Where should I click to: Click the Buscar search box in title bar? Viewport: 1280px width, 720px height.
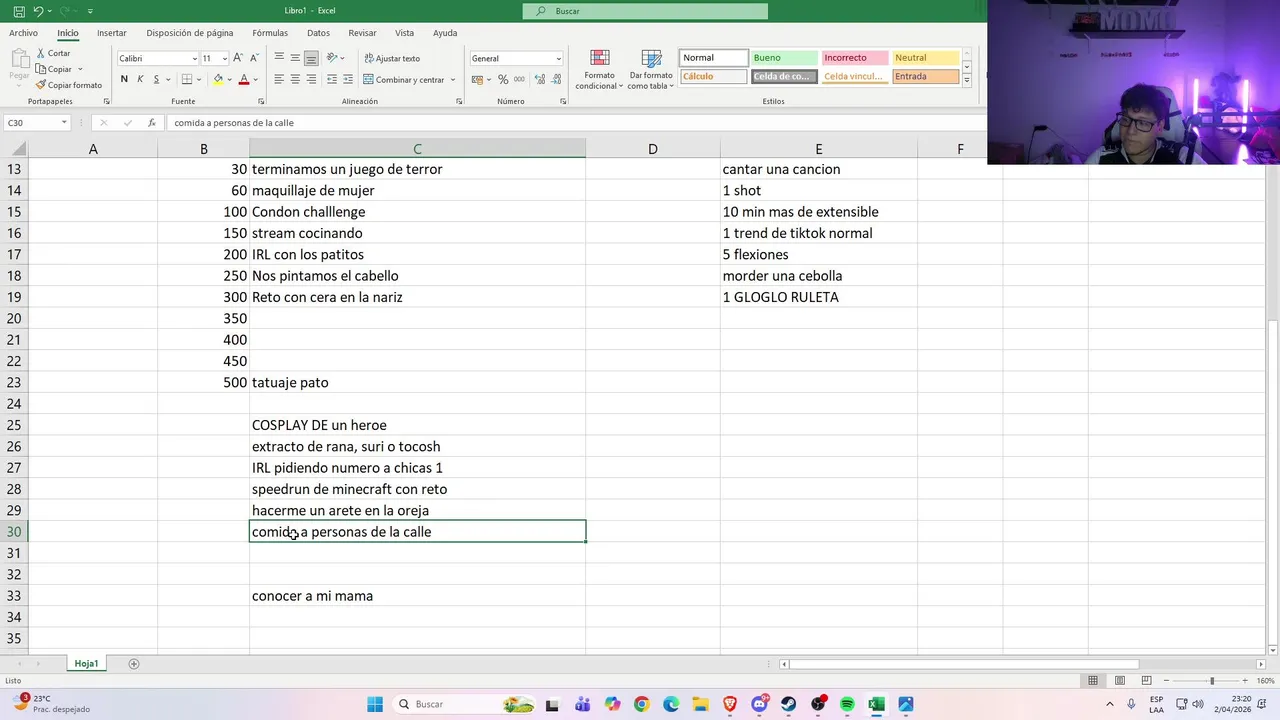[x=645, y=11]
